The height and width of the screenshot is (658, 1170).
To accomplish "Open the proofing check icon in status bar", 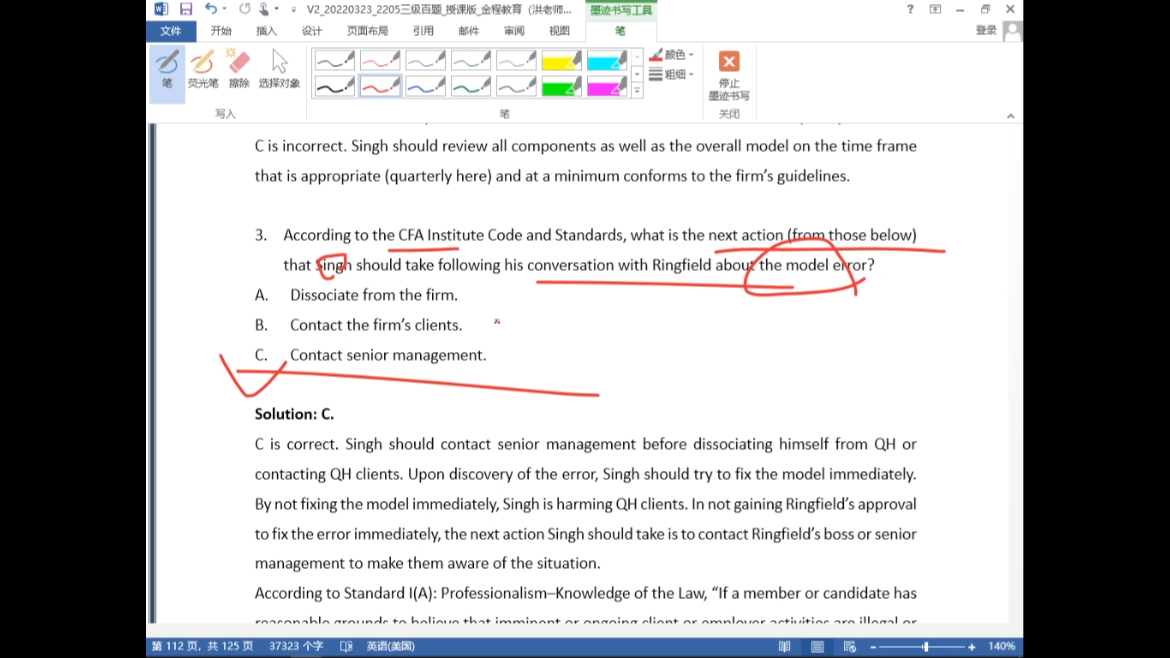I will click(346, 647).
